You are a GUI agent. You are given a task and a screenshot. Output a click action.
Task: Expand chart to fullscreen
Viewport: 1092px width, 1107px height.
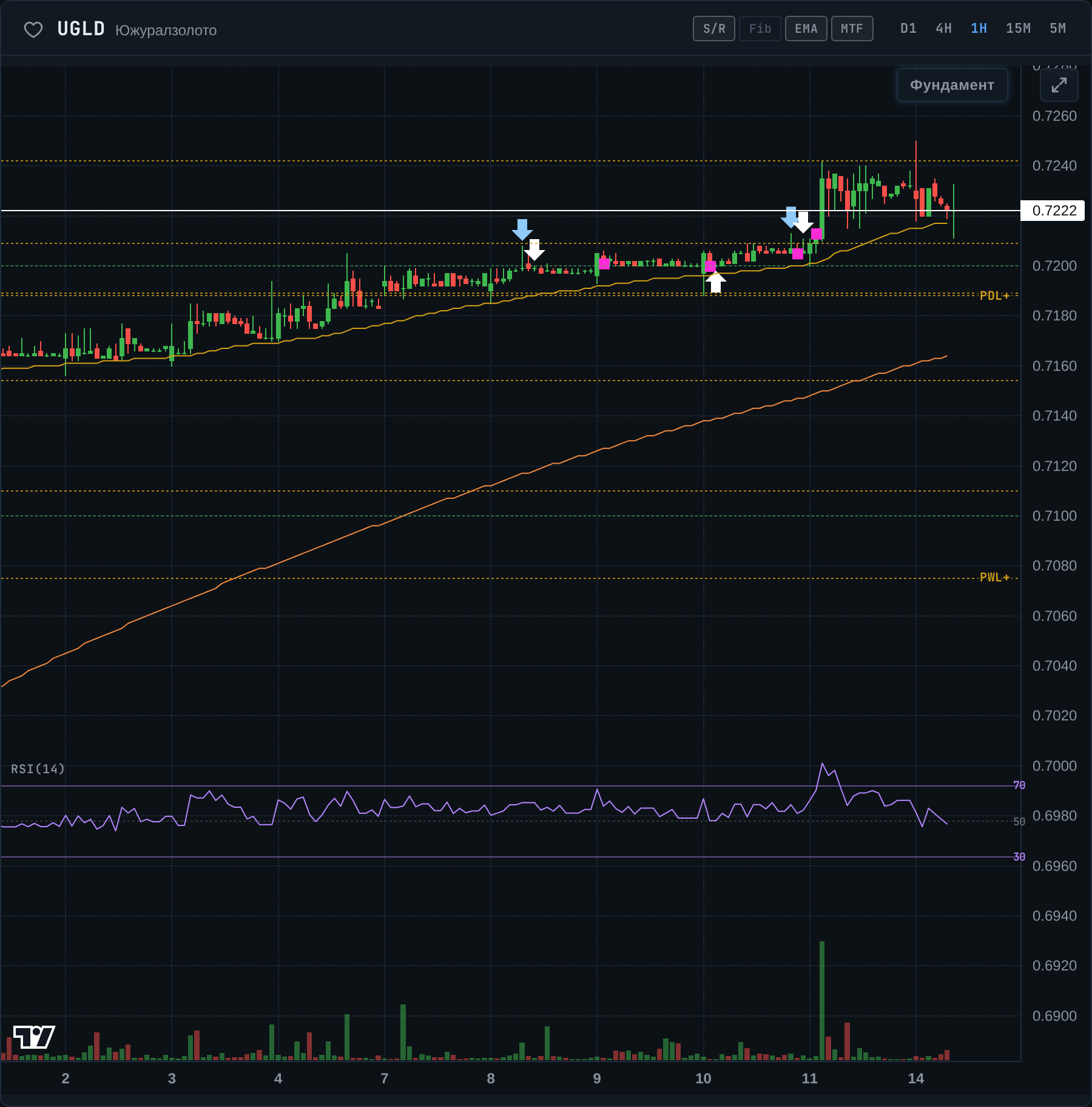click(x=1059, y=85)
